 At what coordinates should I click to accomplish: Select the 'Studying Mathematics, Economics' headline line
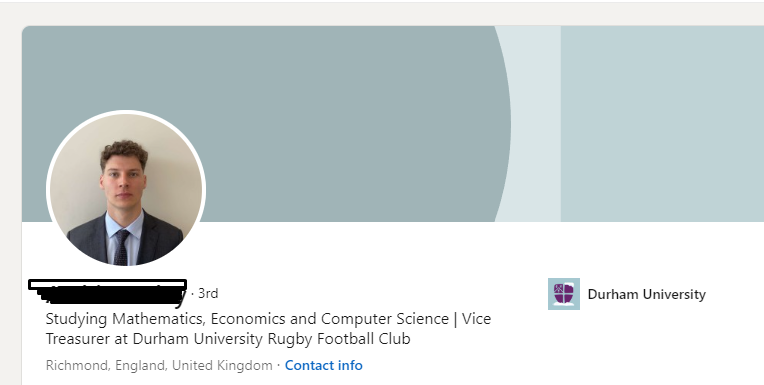pos(268,319)
